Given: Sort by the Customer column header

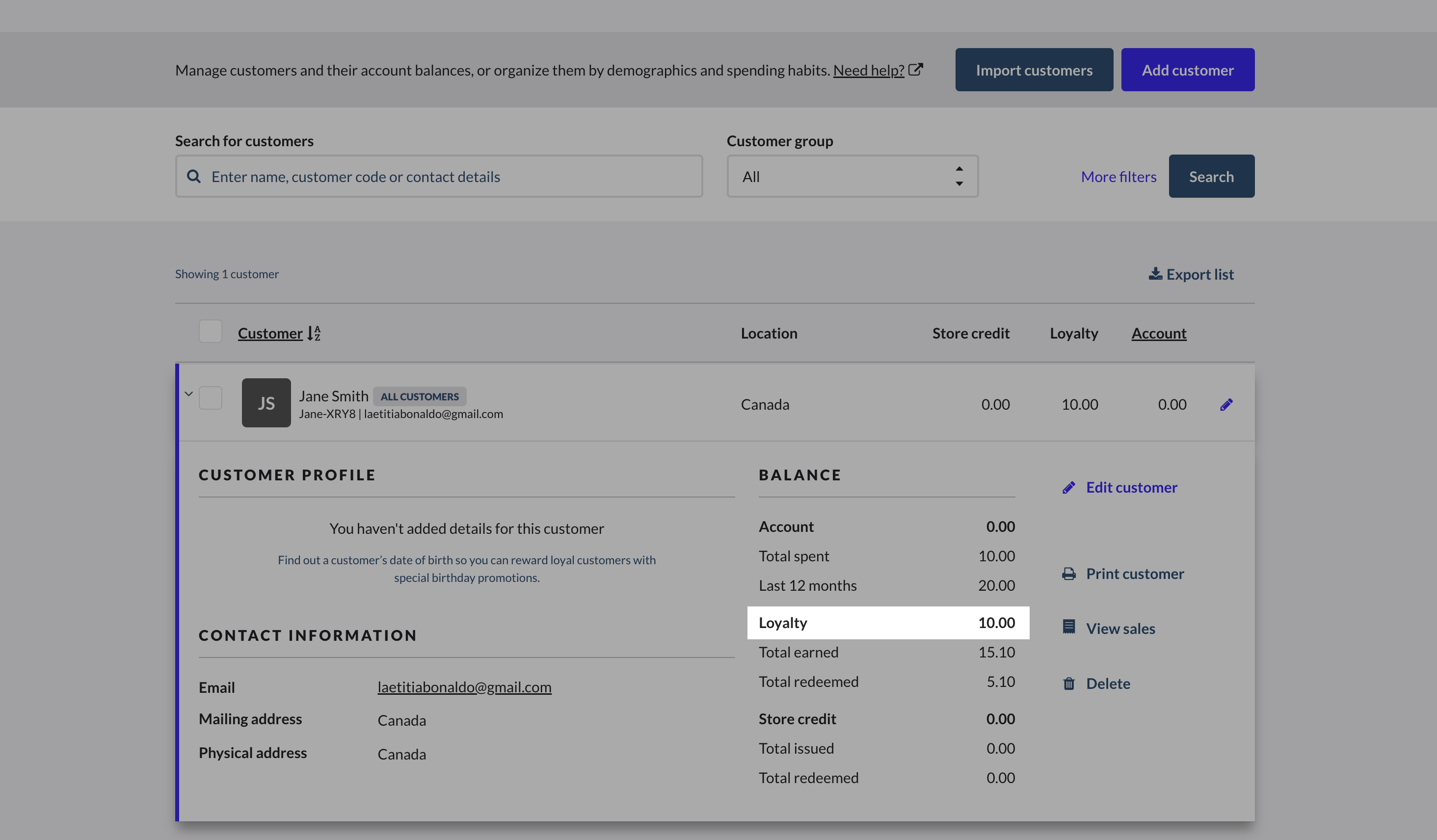Looking at the screenshot, I should click(270, 333).
